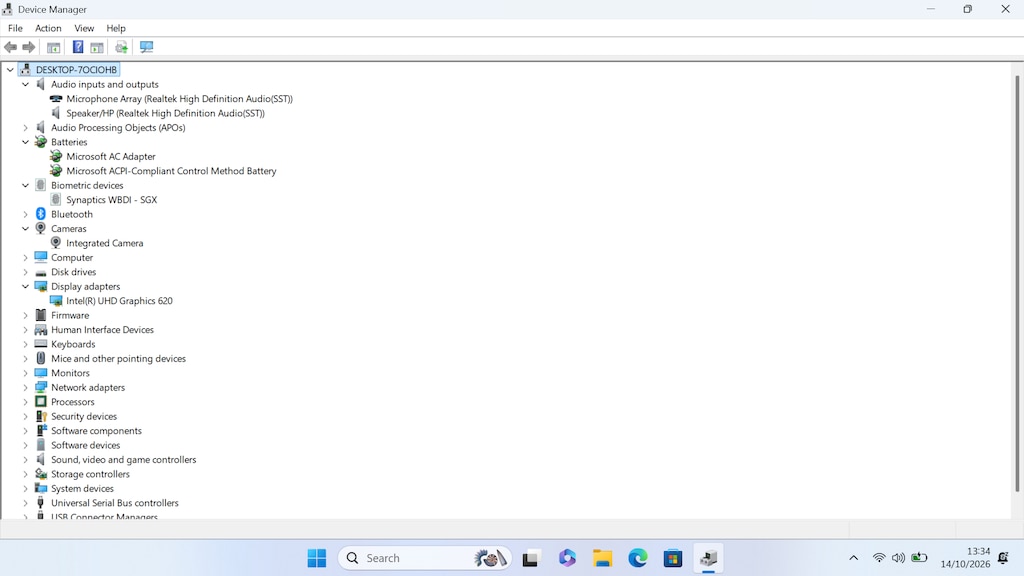This screenshot has height=576, width=1024.
Task: Select the Software components label
Action: pos(96,430)
